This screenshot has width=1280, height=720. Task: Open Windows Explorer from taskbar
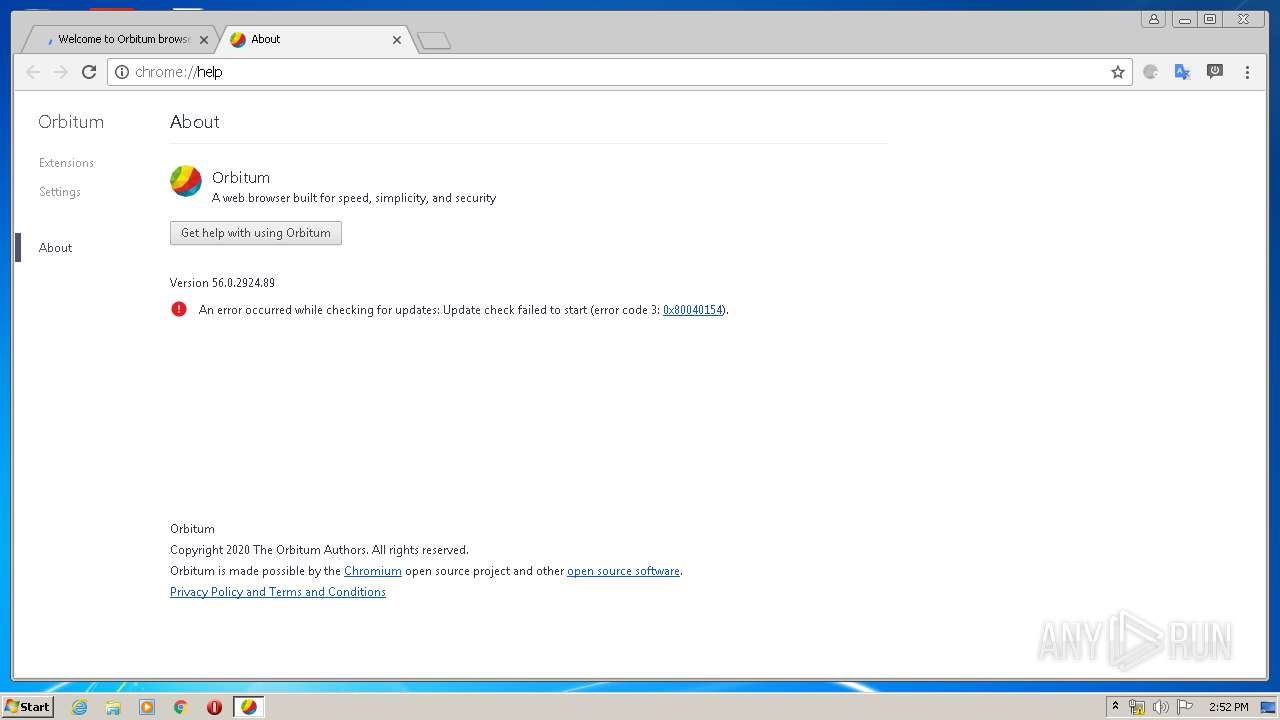tap(113, 707)
